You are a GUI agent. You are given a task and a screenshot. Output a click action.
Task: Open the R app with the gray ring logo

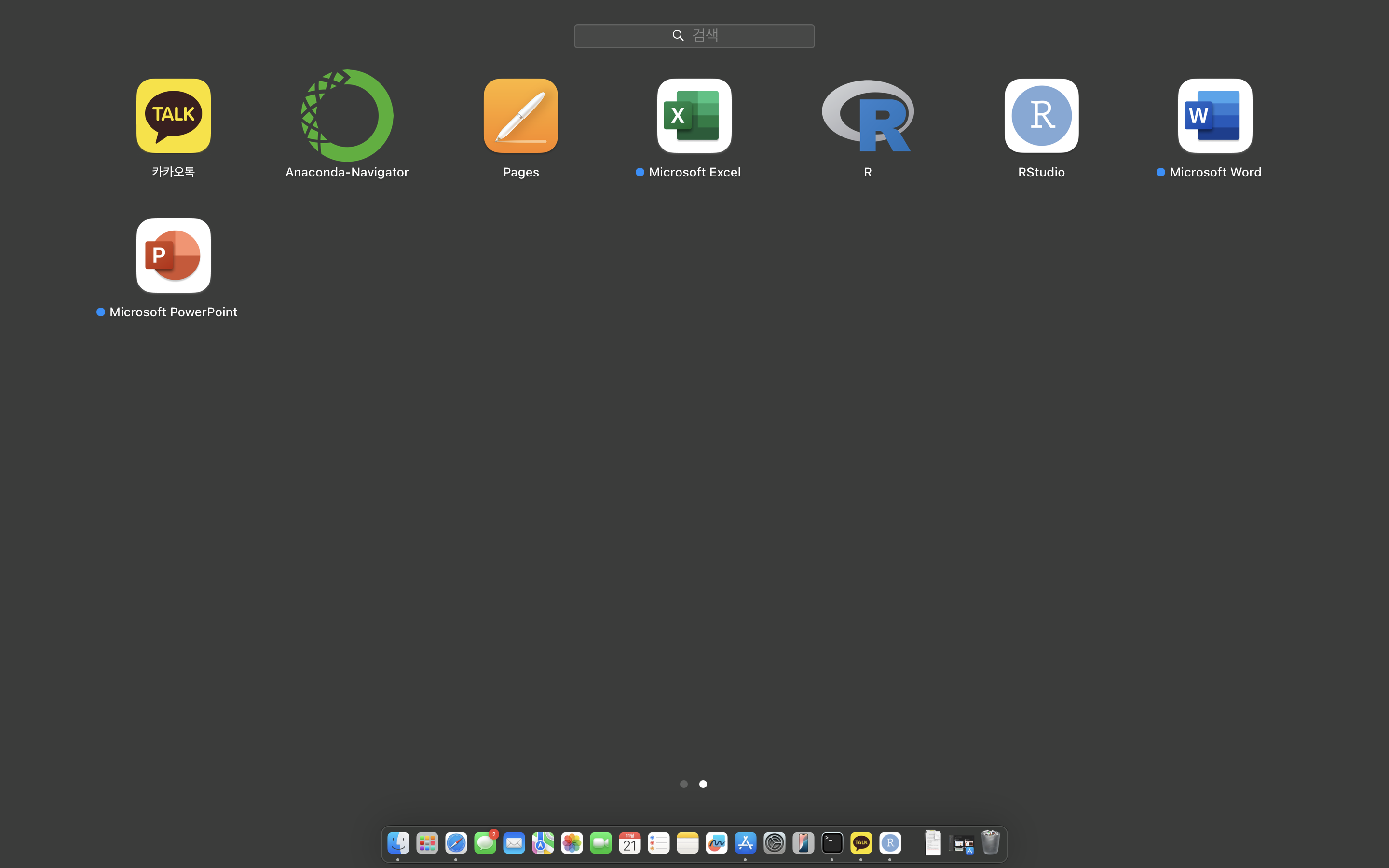point(868,116)
